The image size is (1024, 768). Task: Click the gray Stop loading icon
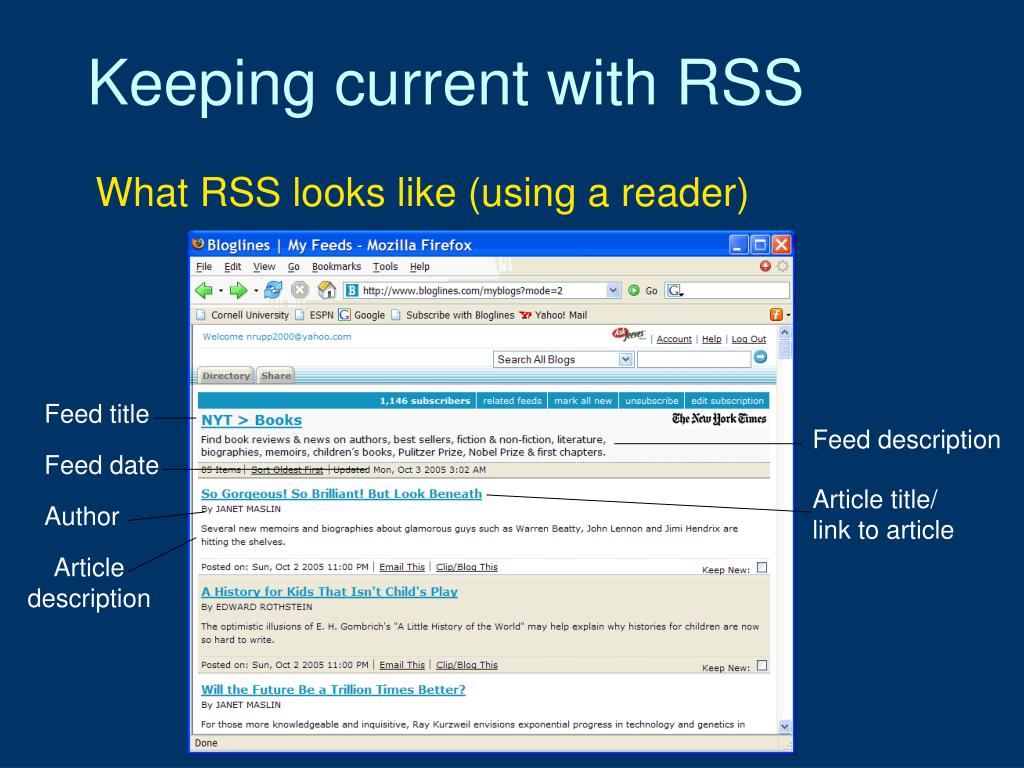300,291
